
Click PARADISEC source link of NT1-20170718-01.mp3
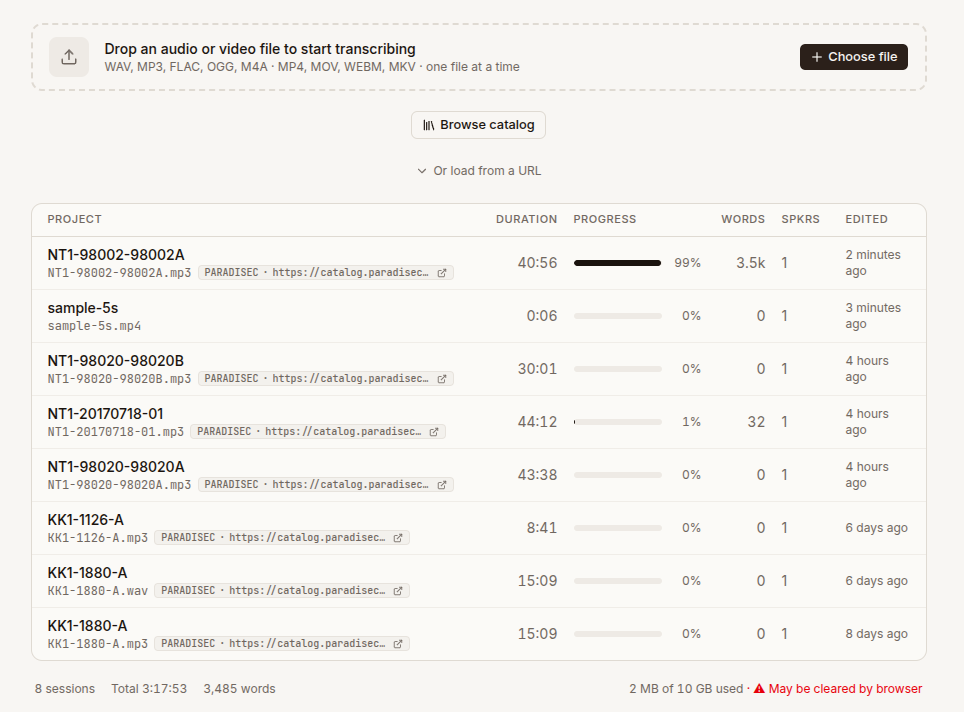click(318, 431)
